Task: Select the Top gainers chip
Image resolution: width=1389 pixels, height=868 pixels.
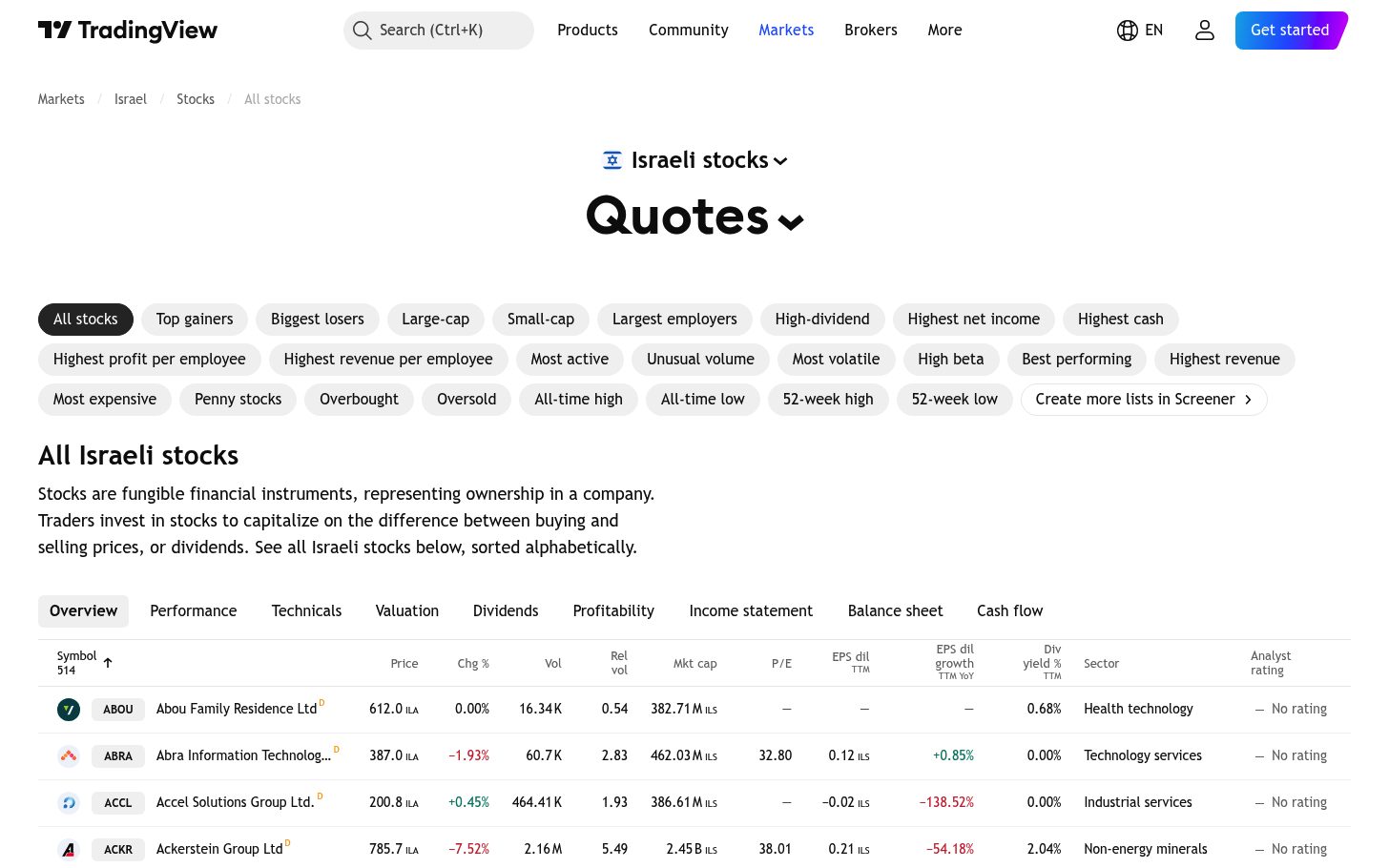Action: [x=195, y=320]
